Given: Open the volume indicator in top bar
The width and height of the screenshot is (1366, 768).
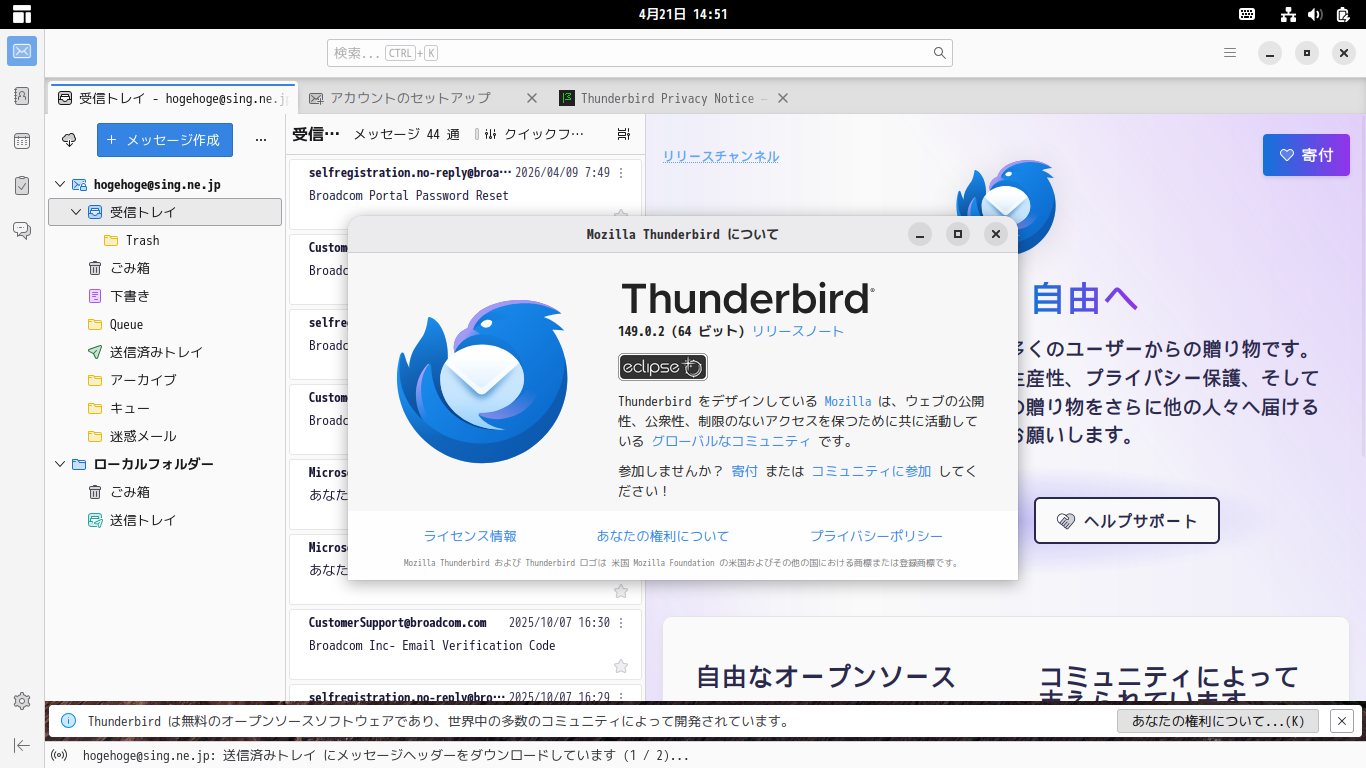Looking at the screenshot, I should 1315,14.
